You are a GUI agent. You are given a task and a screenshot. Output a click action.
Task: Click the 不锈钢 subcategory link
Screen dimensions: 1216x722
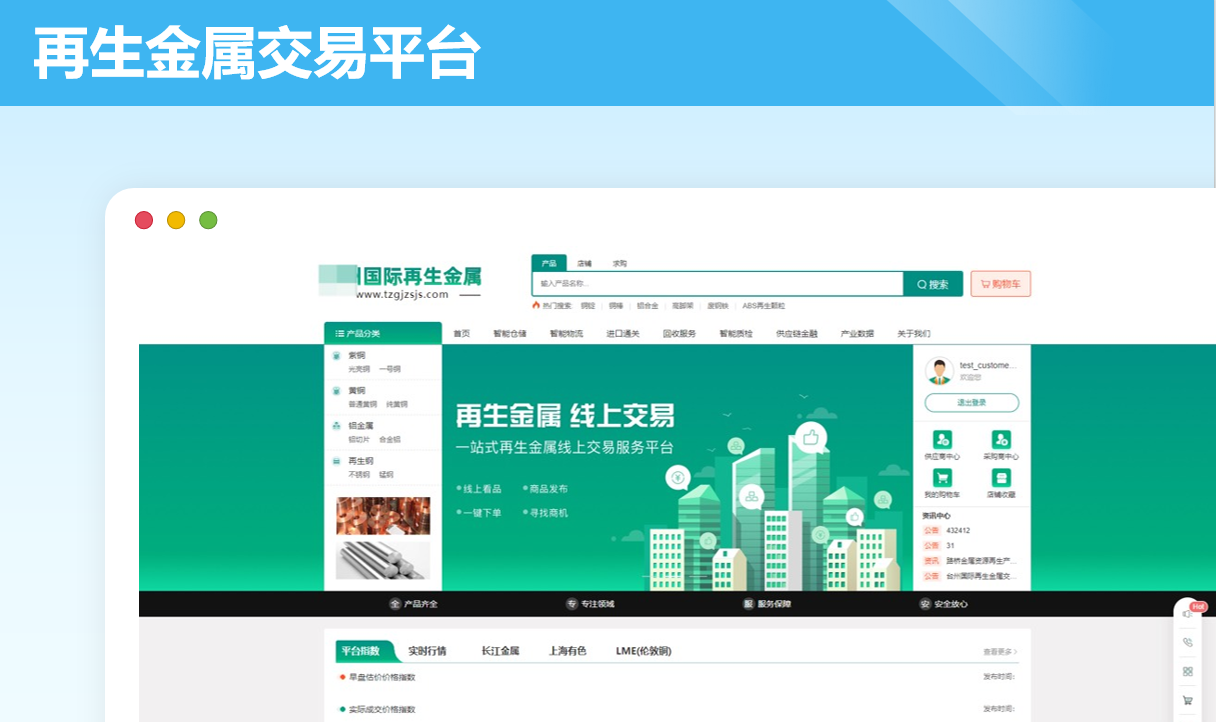coord(359,475)
